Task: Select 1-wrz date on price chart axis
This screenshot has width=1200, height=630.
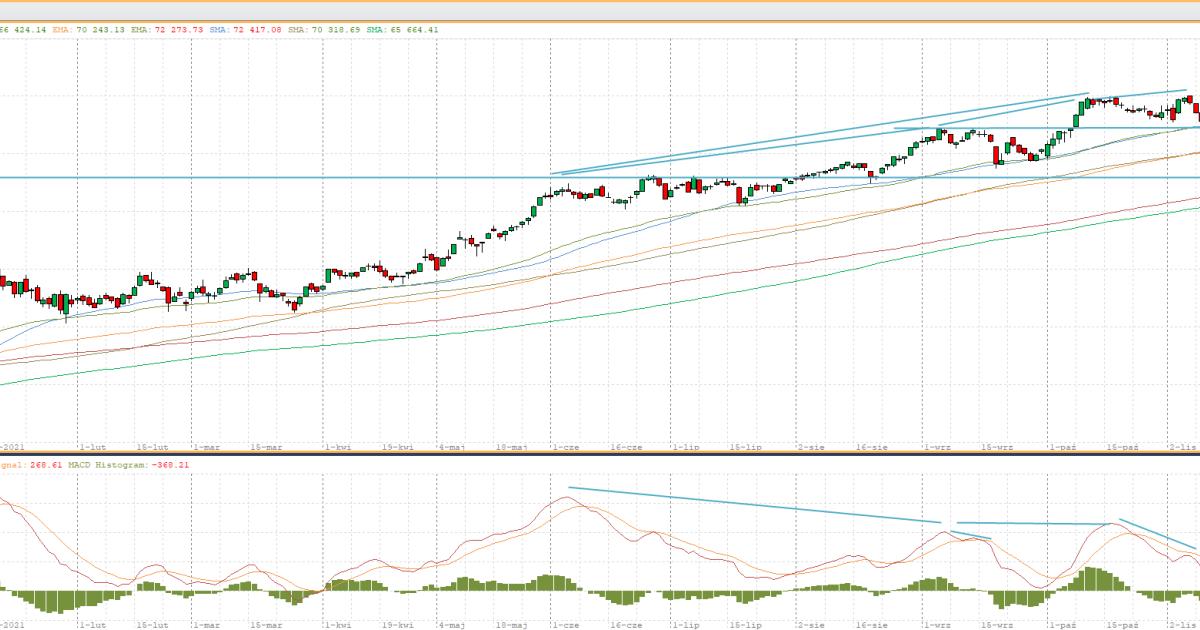Action: point(937,448)
